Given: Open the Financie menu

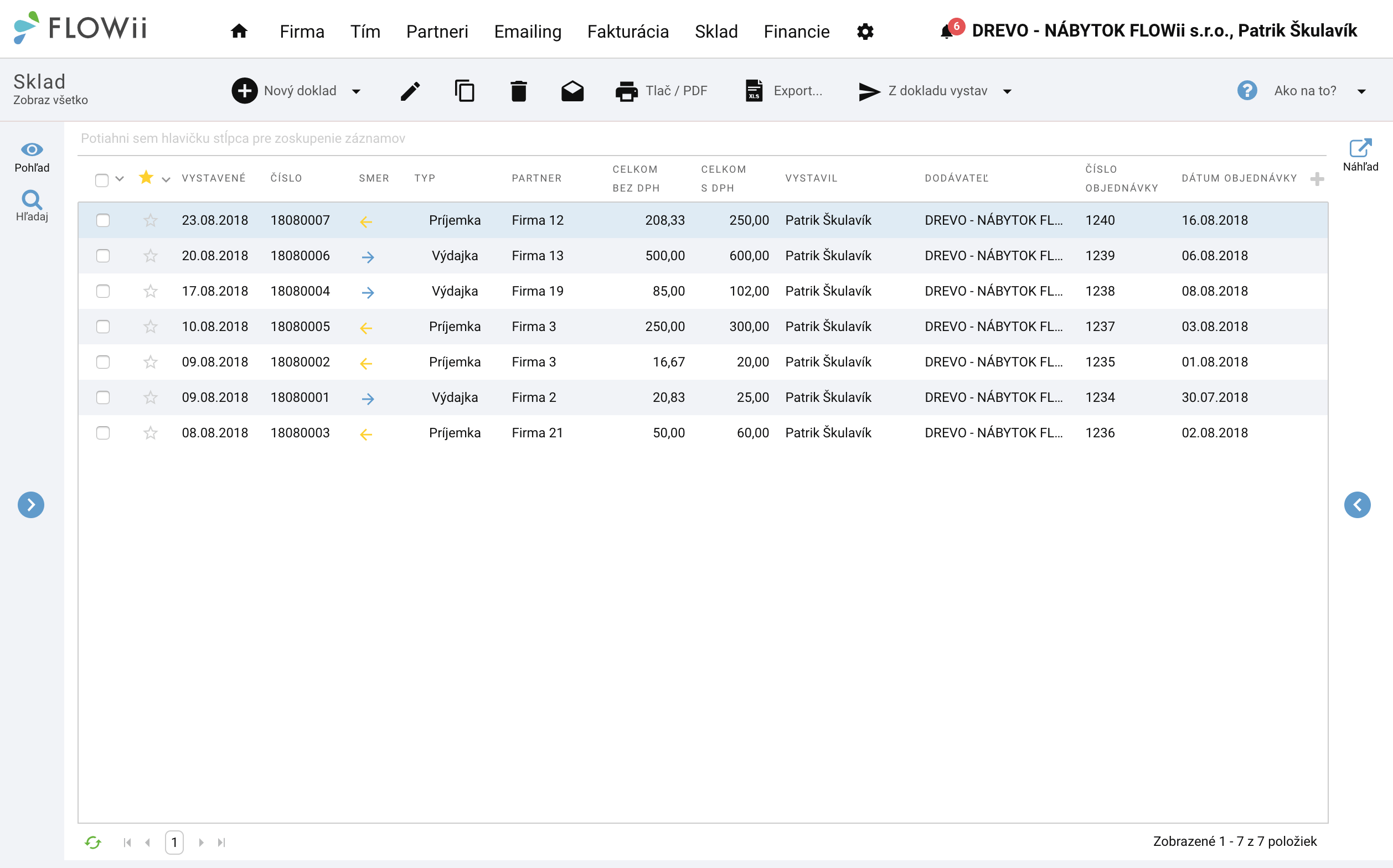Looking at the screenshot, I should tap(796, 32).
